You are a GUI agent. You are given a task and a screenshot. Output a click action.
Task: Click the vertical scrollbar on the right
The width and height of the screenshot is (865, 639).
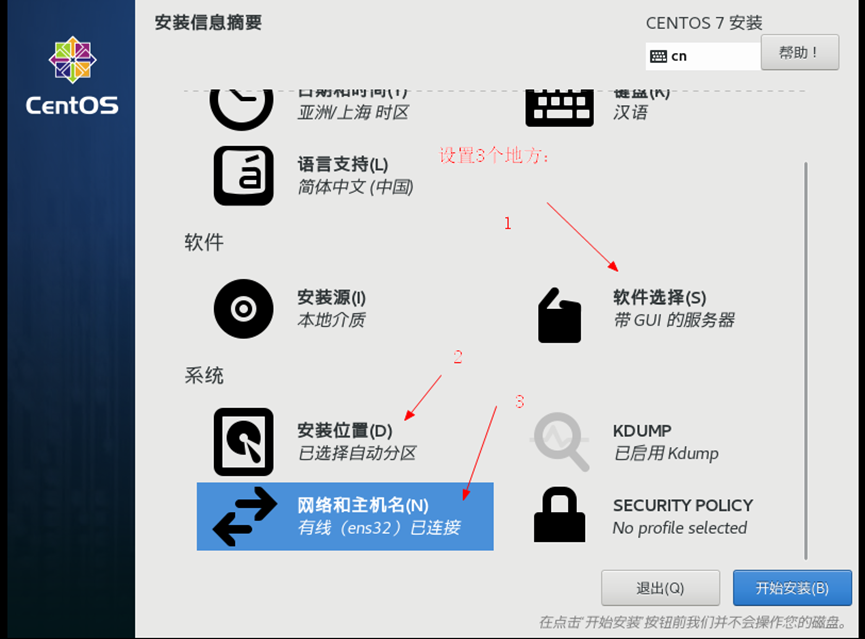tap(806, 361)
